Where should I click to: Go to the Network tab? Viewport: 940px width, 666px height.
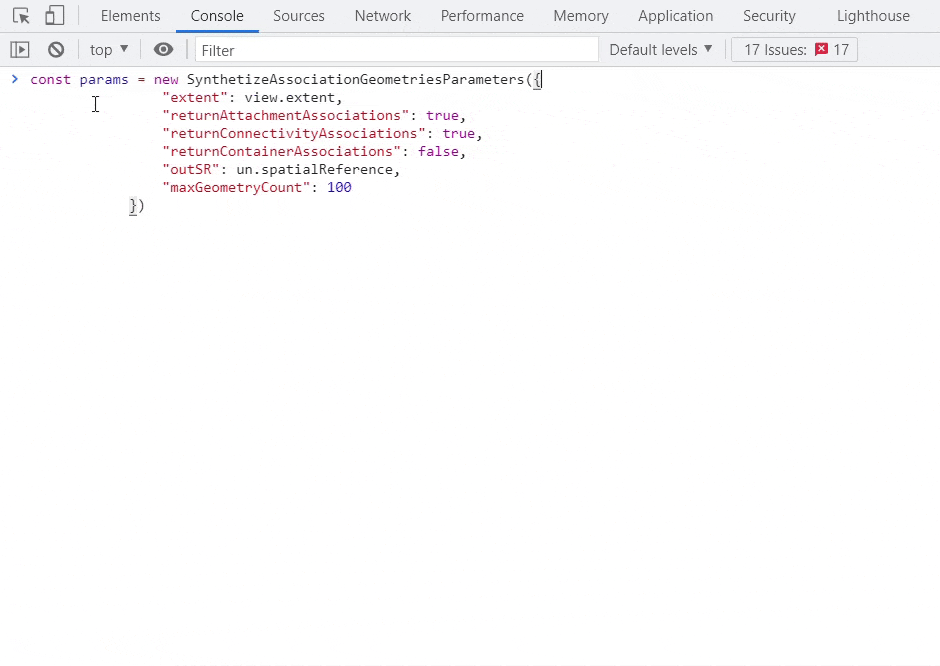[382, 16]
